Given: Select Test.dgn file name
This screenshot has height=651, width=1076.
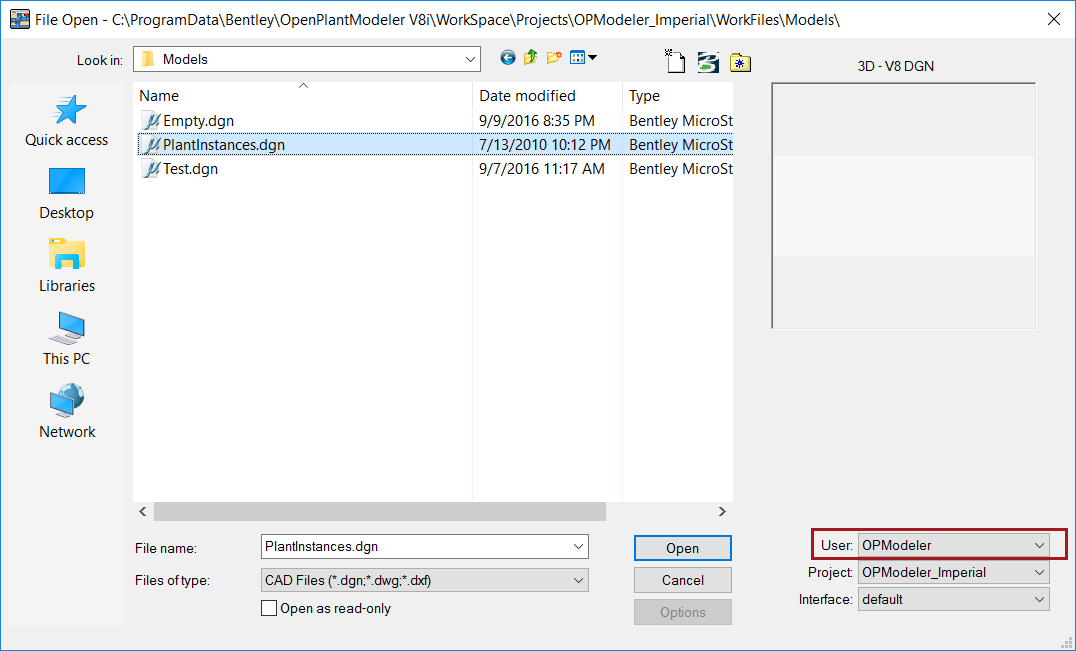Looking at the screenshot, I should (x=190, y=169).
